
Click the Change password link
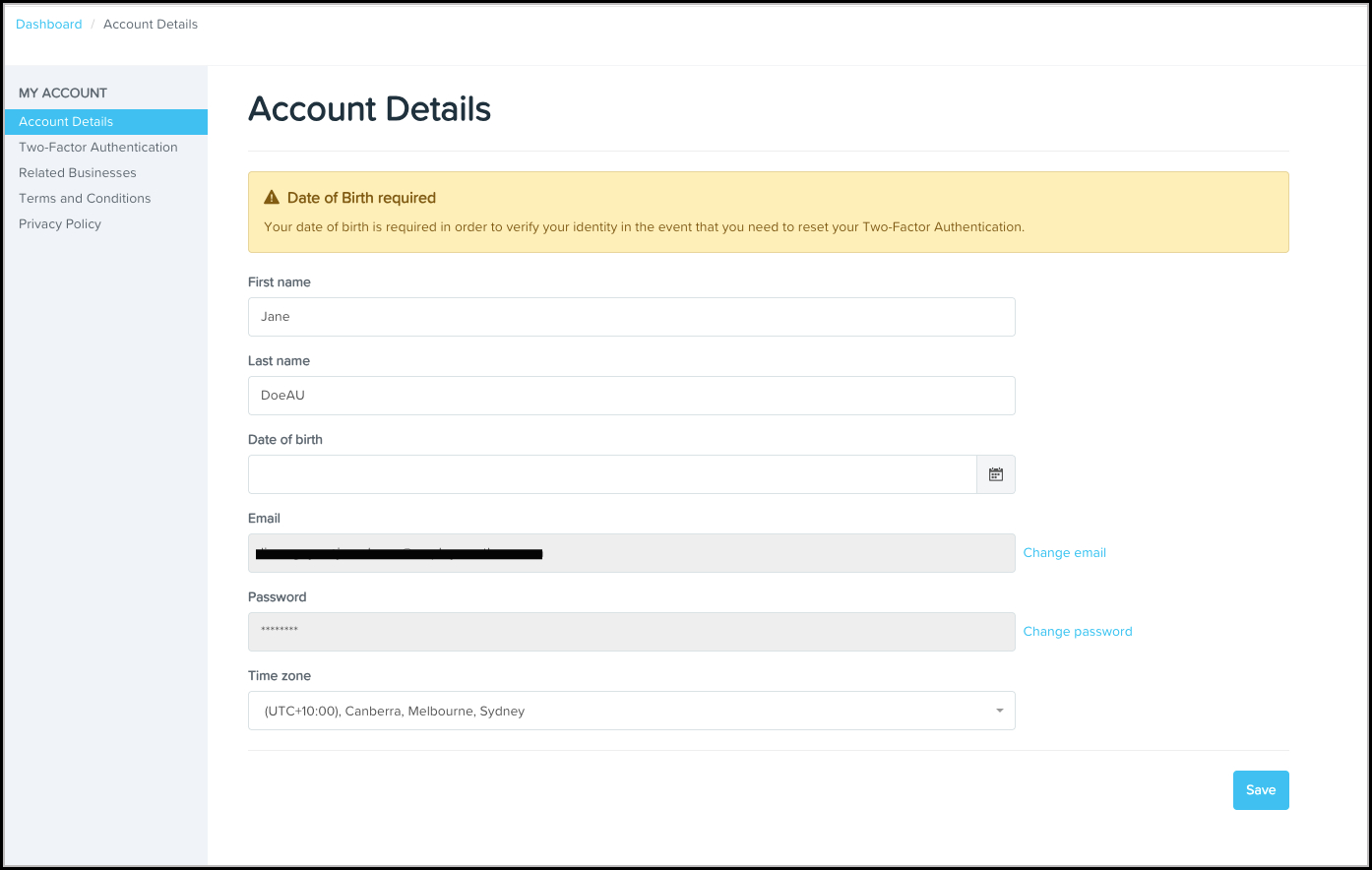pyautogui.click(x=1077, y=631)
